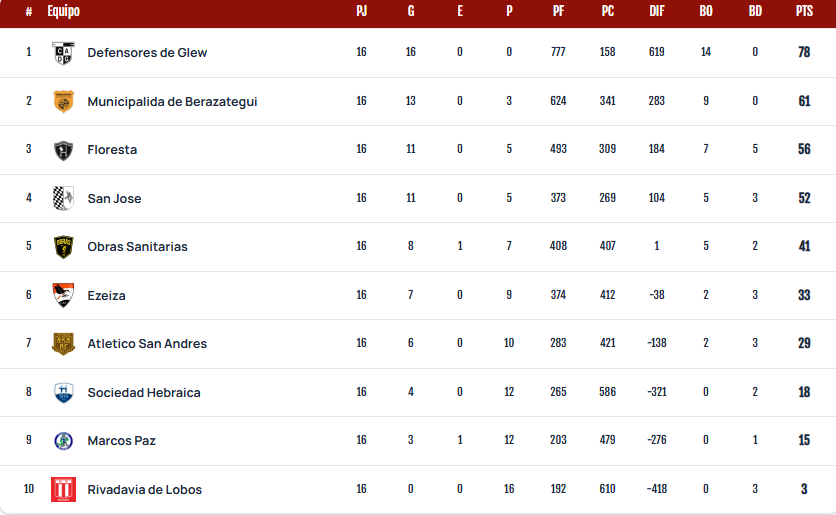Sort table by DIF column header
Image resolution: width=836 pixels, height=515 pixels.
[656, 11]
